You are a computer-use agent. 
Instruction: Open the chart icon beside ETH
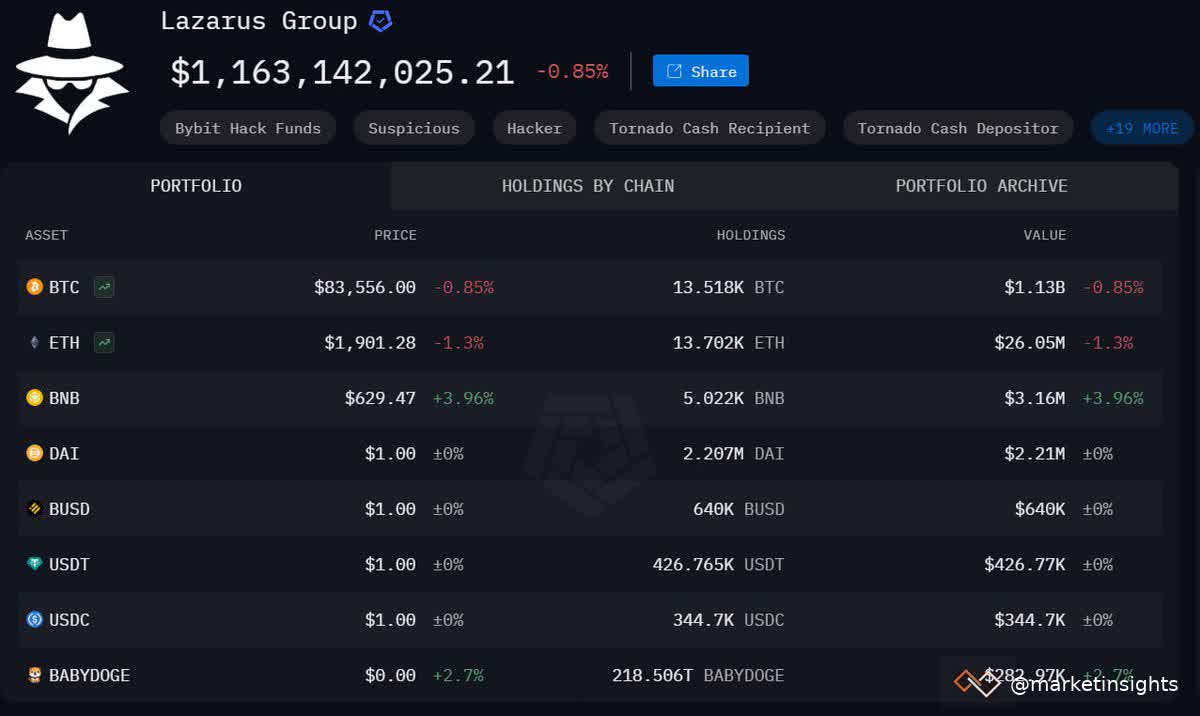pyautogui.click(x=104, y=343)
